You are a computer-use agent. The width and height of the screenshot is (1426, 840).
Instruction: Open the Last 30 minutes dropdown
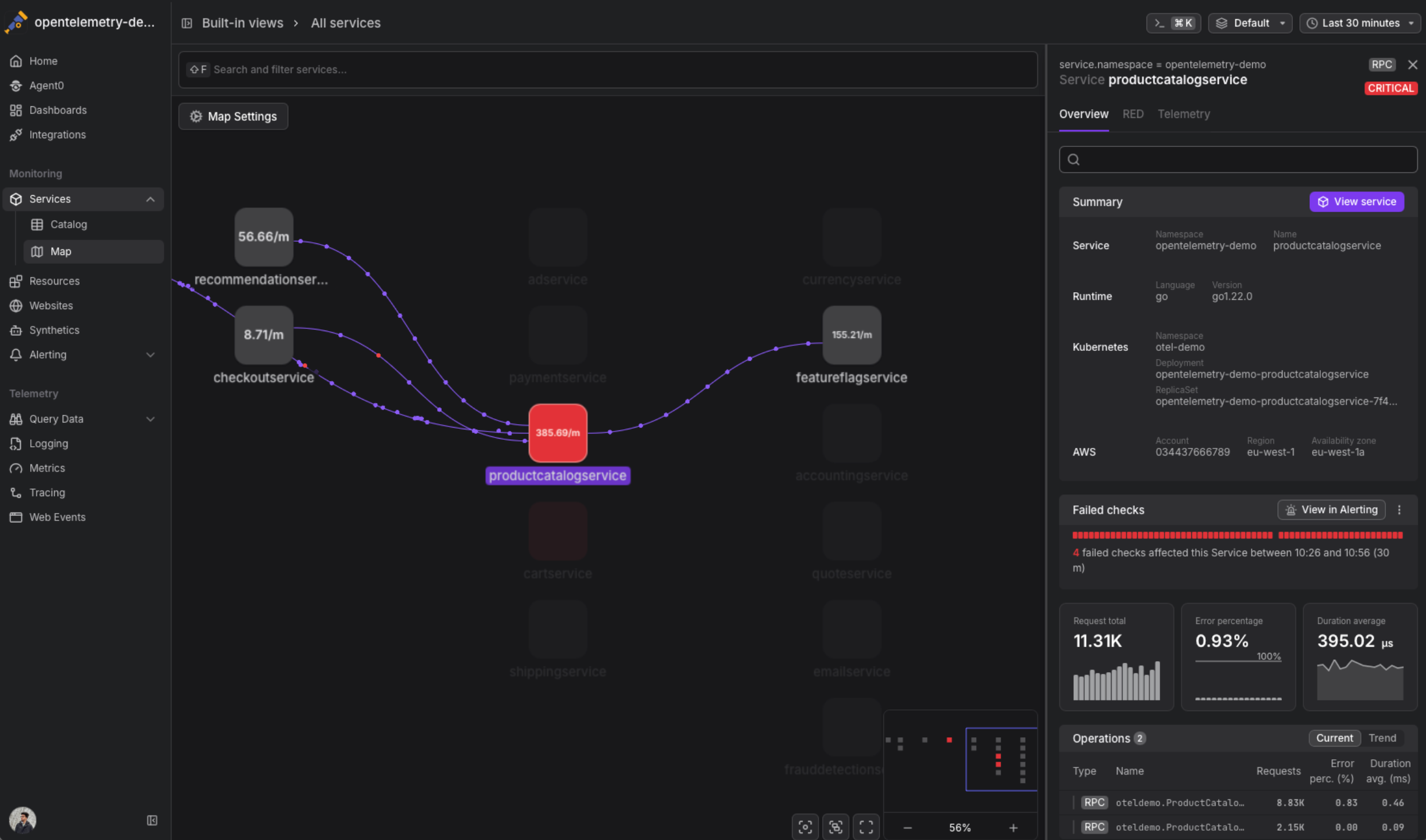tap(1360, 23)
